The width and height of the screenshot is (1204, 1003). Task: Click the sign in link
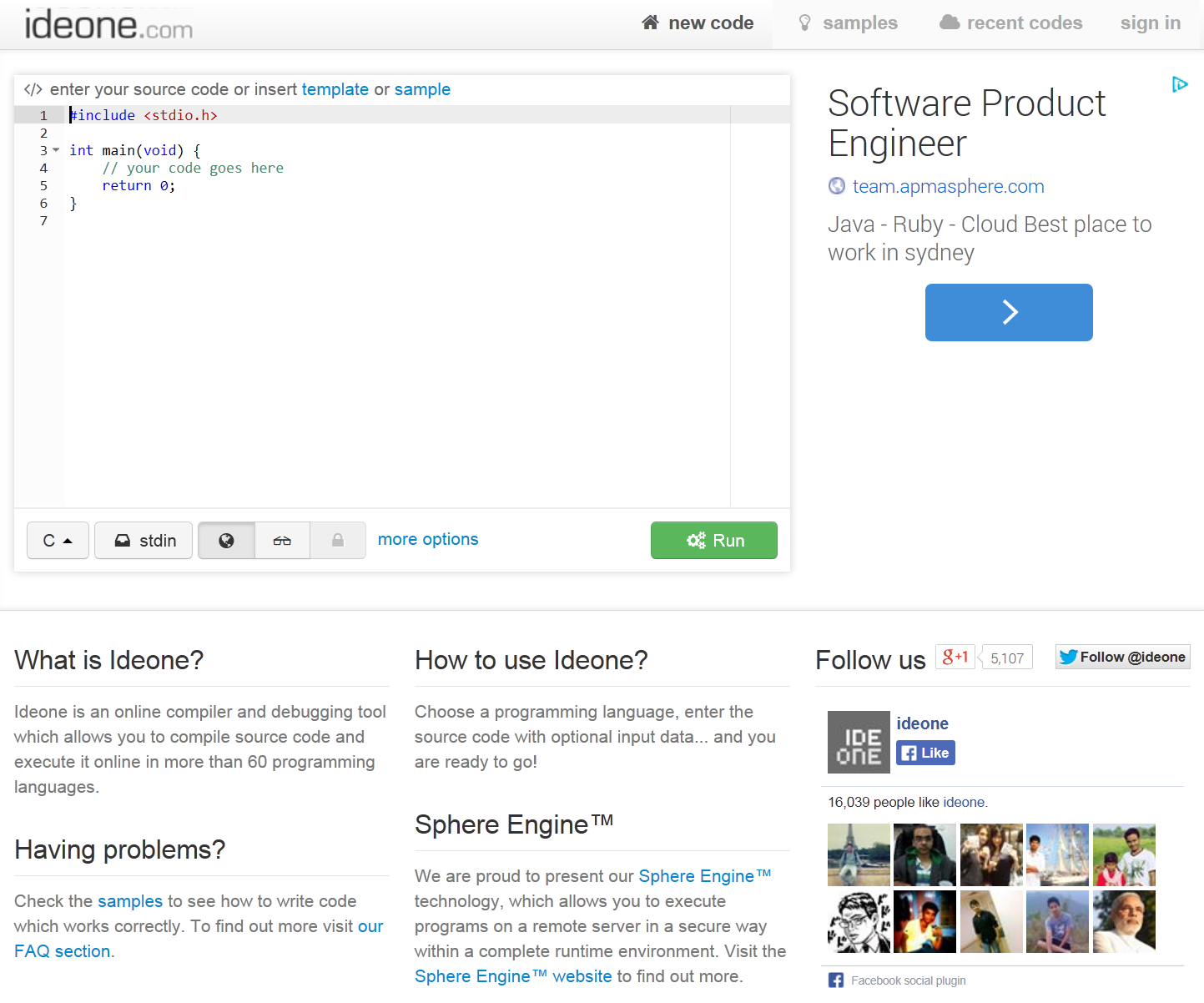point(1150,23)
